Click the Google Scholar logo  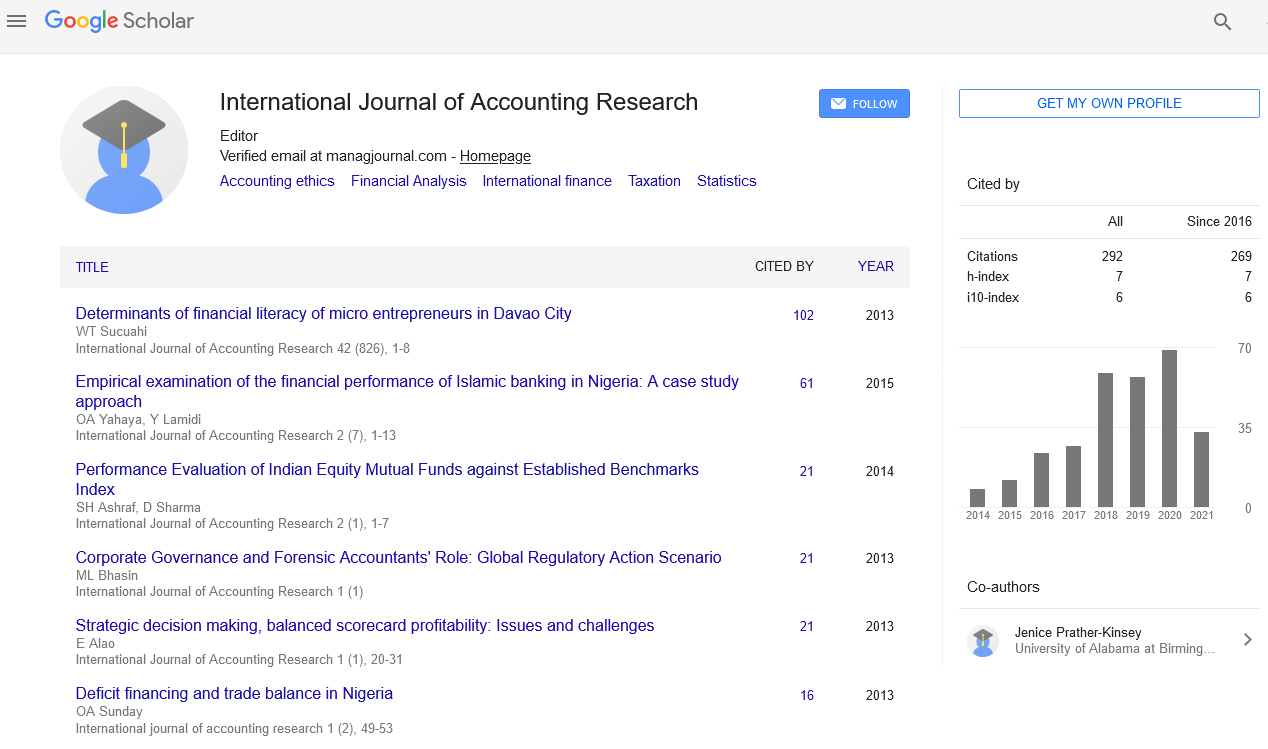(x=119, y=21)
